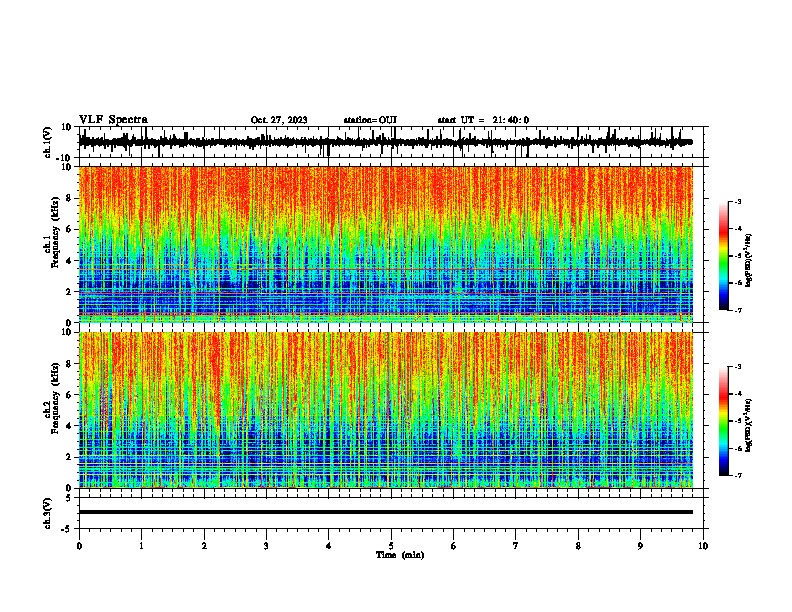Click the "start UT = 21:40:0" header text

(483, 120)
